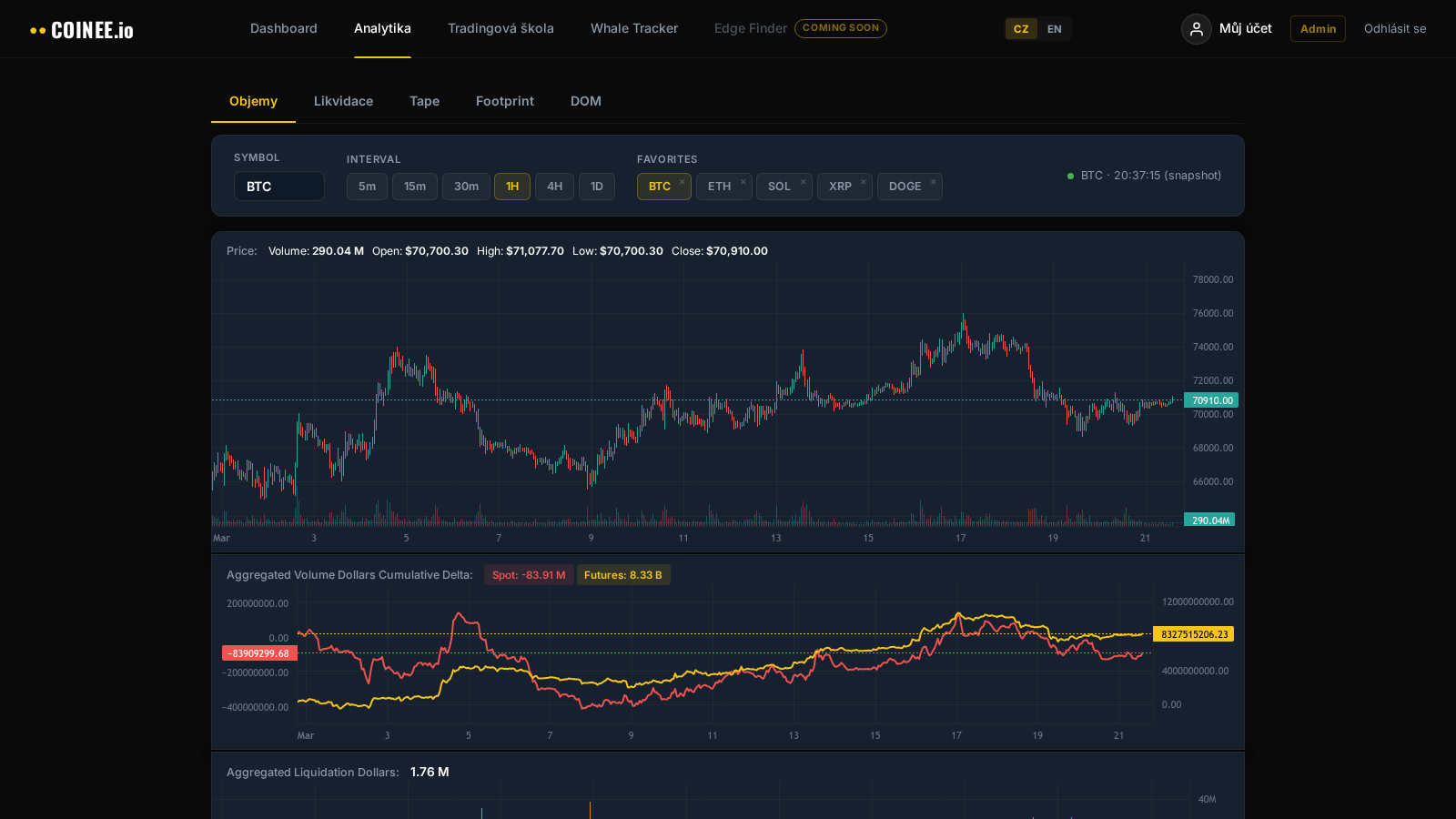Viewport: 1456px width, 819px height.
Task: Open the user account profile icon
Action: [1196, 28]
